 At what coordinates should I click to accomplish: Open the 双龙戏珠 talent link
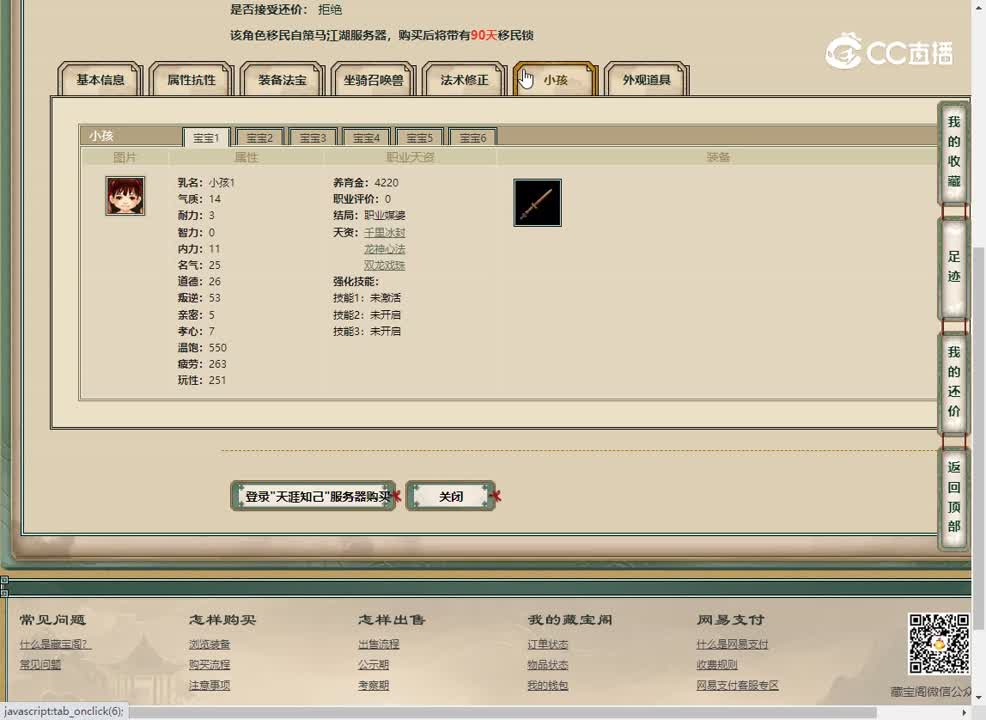click(384, 265)
